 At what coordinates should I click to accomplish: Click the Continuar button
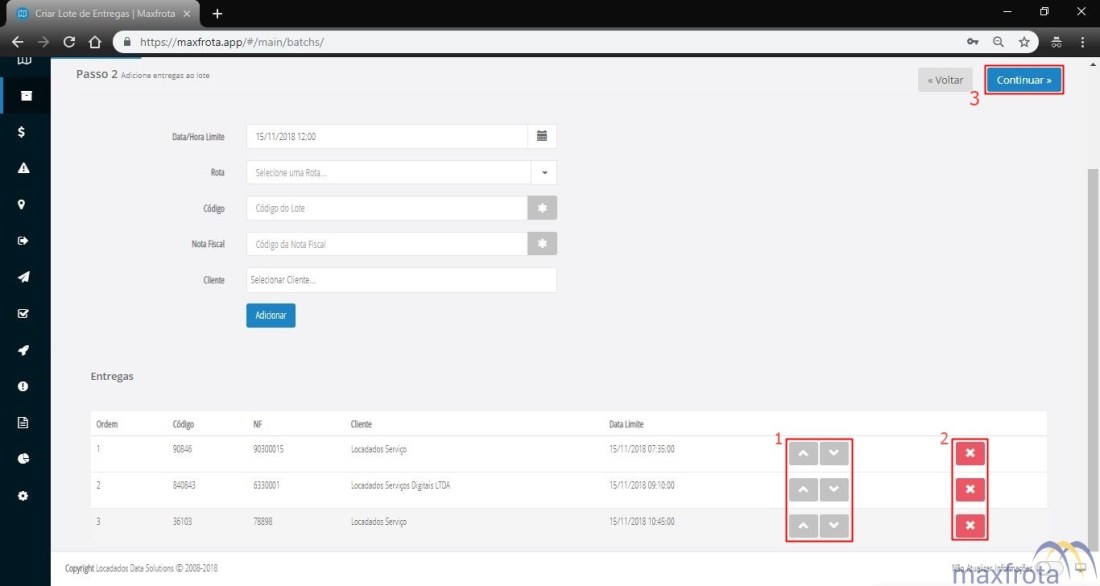[x=1024, y=80]
